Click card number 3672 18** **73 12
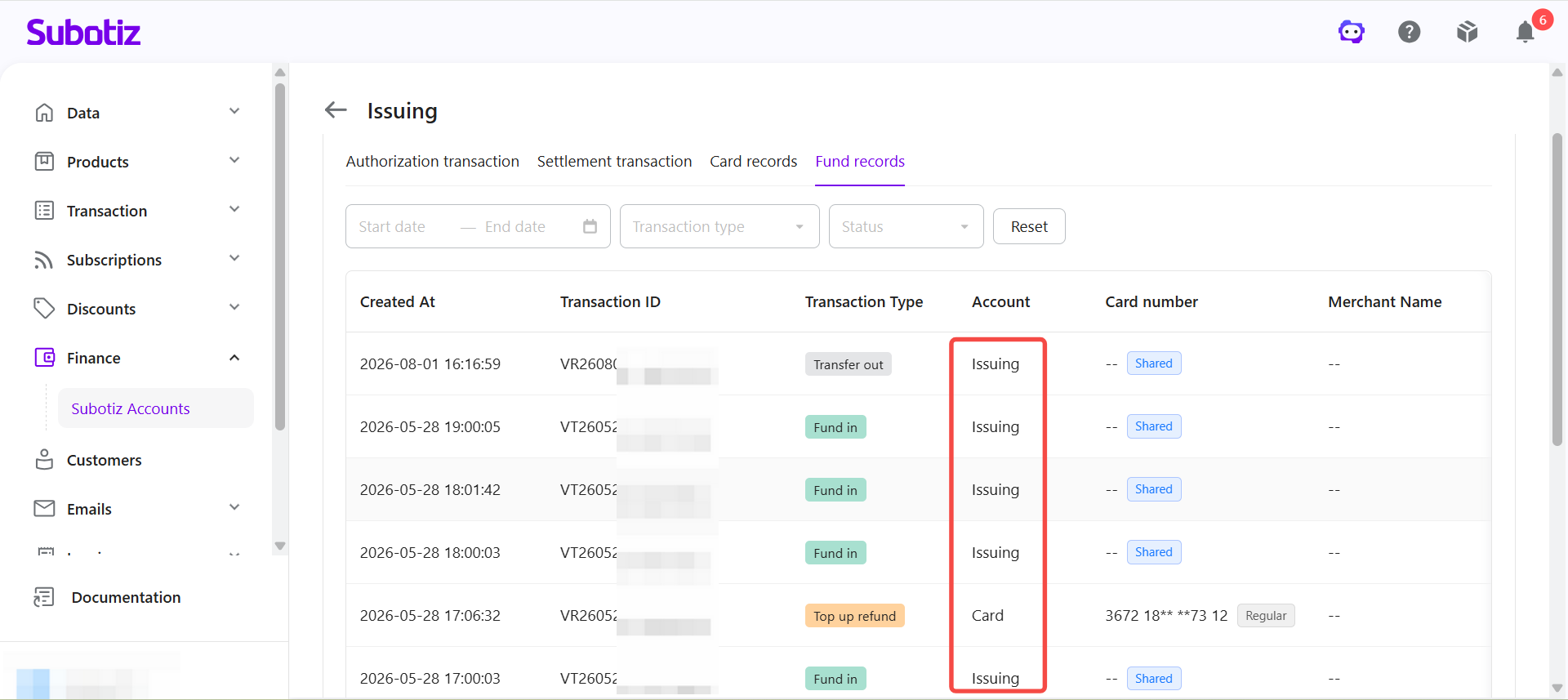Screen dimensions: 1568x700 1166,616
